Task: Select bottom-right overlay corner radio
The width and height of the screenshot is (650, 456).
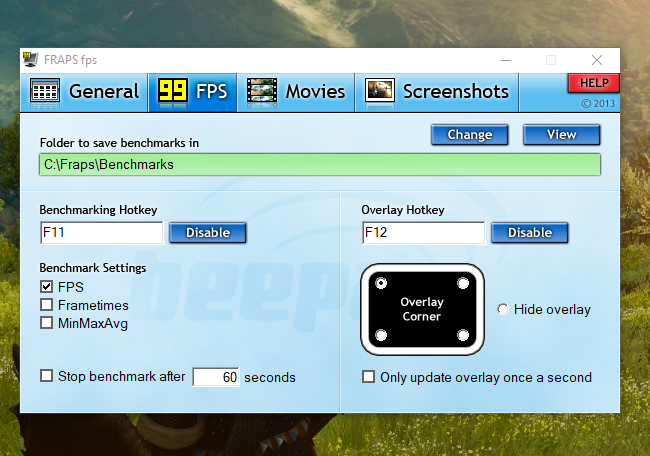Action: point(463,335)
